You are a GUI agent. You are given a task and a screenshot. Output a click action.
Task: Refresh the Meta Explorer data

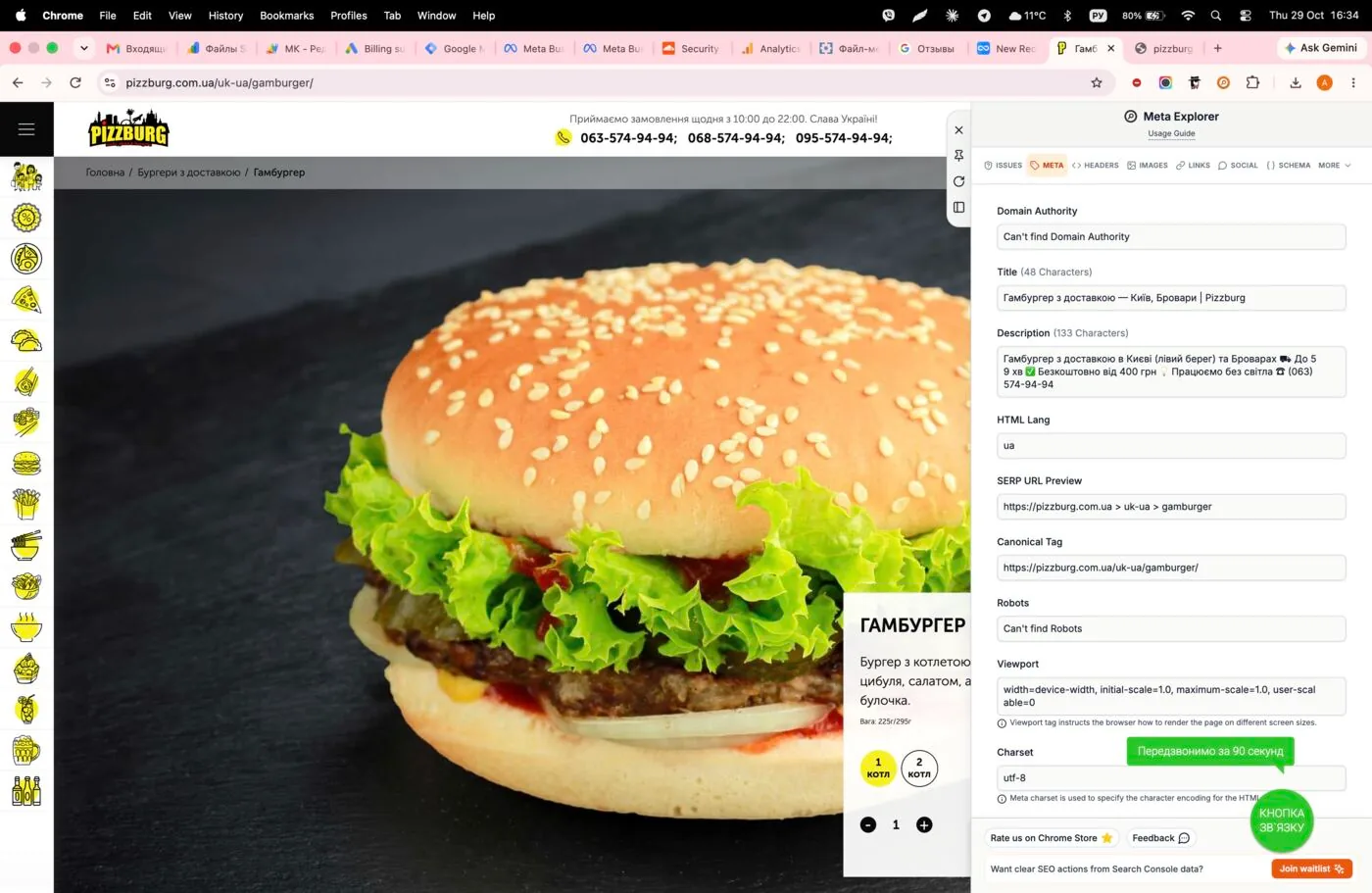[x=958, y=181]
